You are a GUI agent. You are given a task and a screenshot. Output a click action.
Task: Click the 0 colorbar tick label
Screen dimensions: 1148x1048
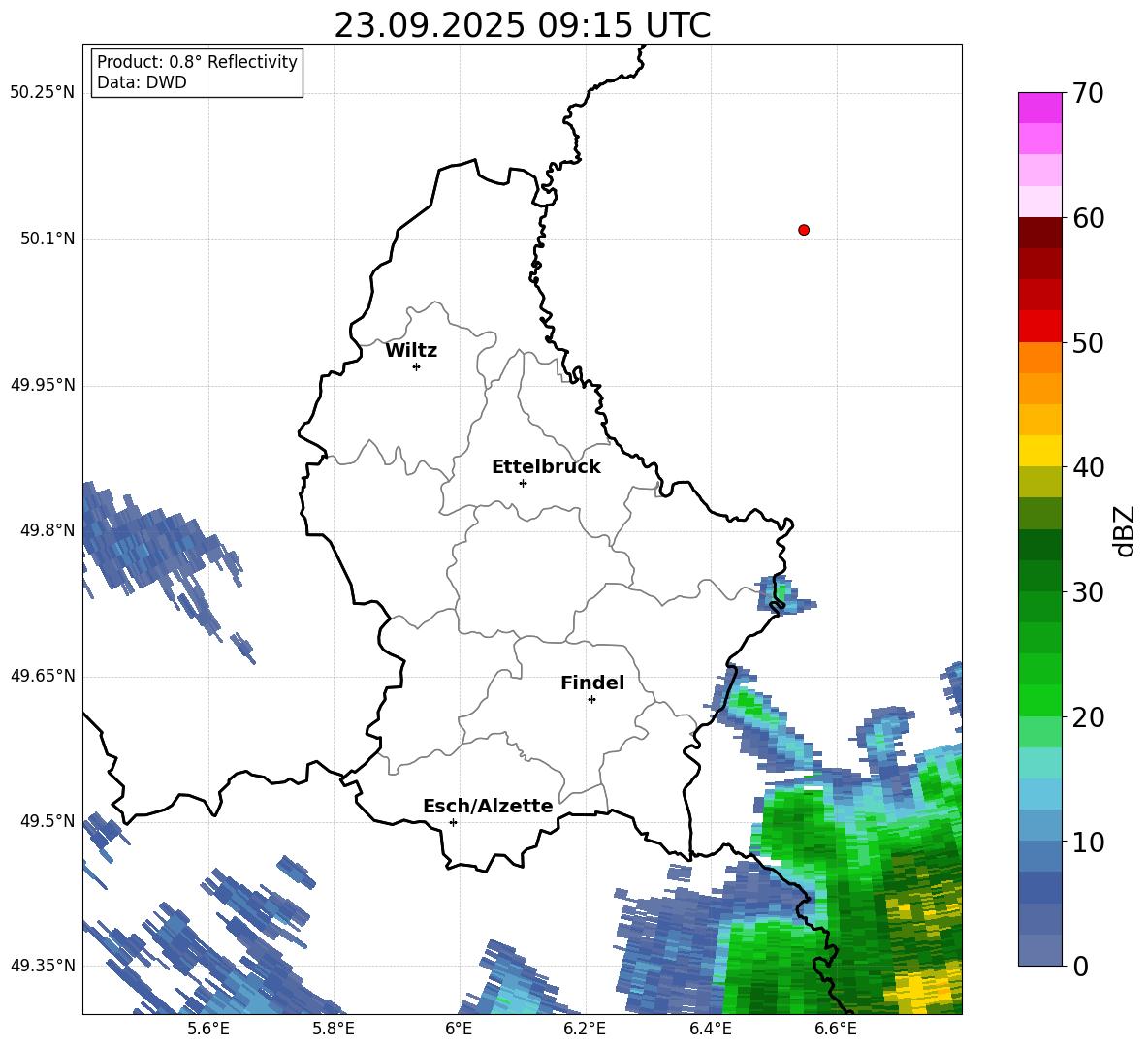click(x=1080, y=966)
